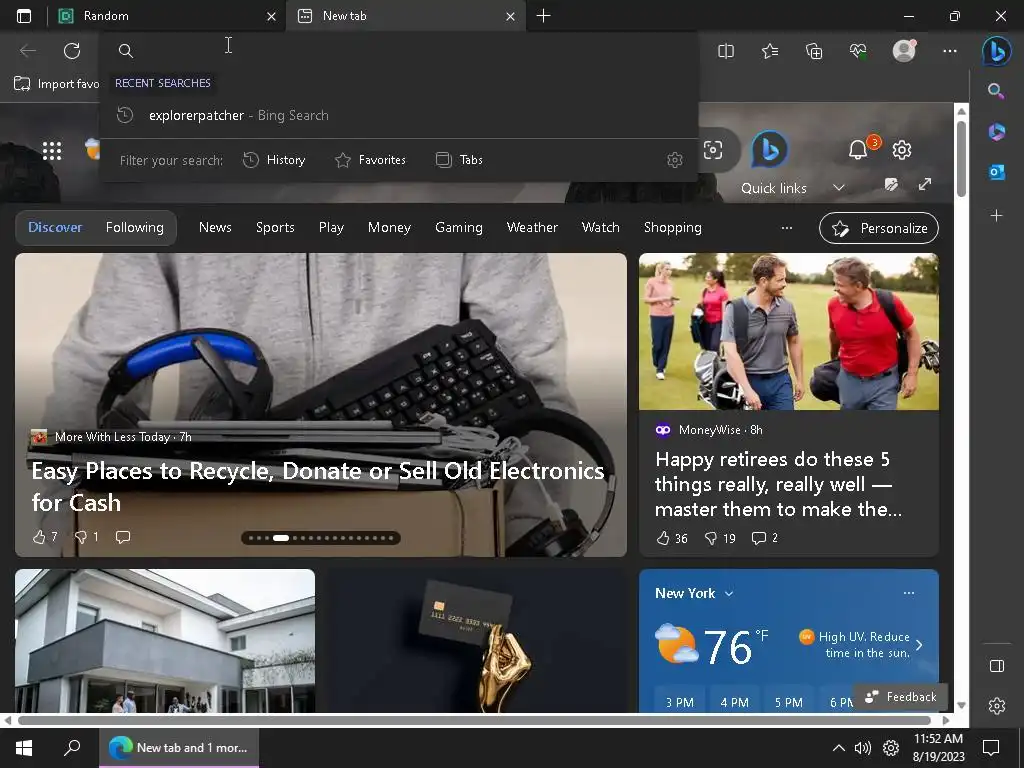Like the Happy retirees article
Viewport: 1024px width, 768px height.
[671, 538]
